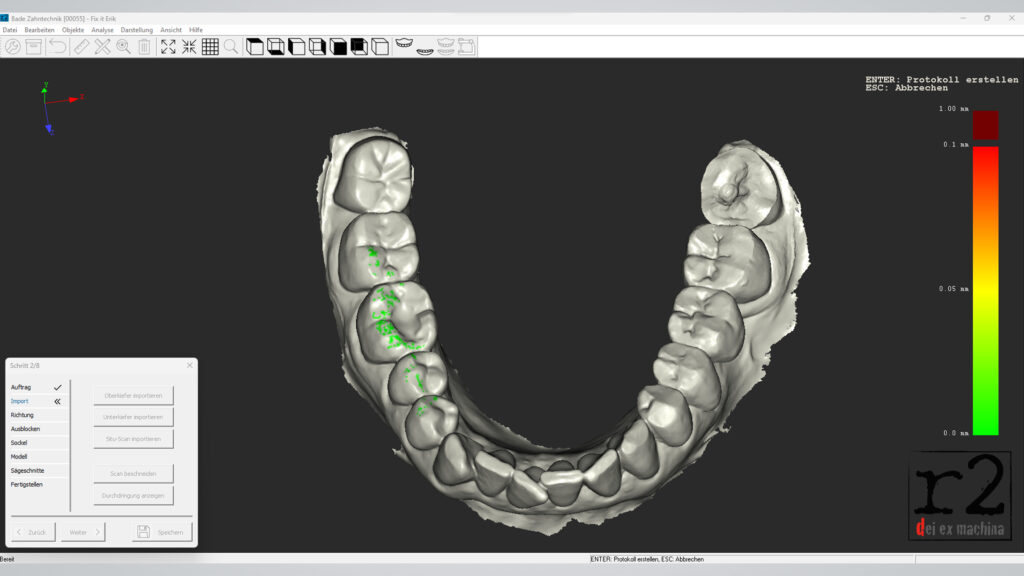The width and height of the screenshot is (1024, 576).
Task: Click the archive box toolbar icon
Action: [x=34, y=47]
